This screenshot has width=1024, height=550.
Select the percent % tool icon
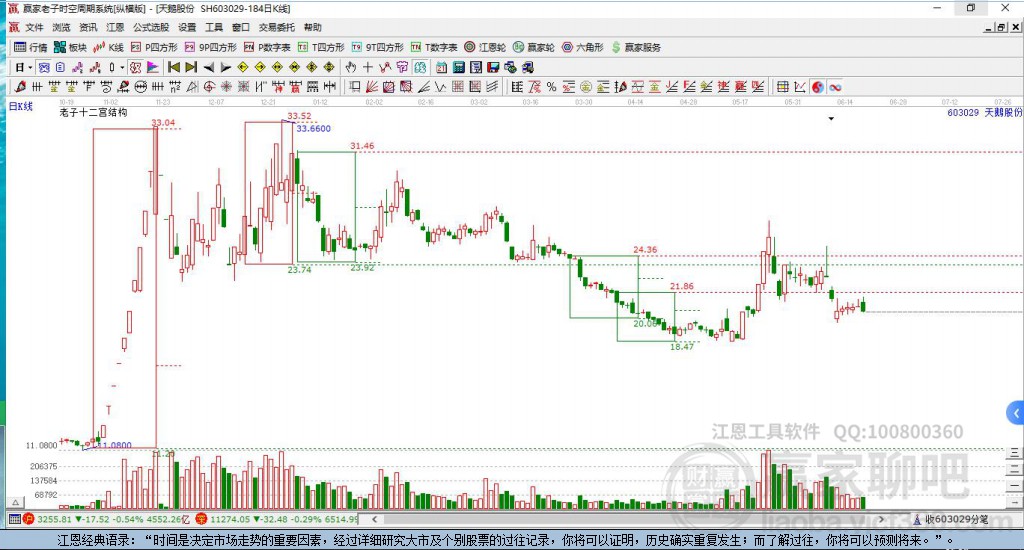[551, 87]
